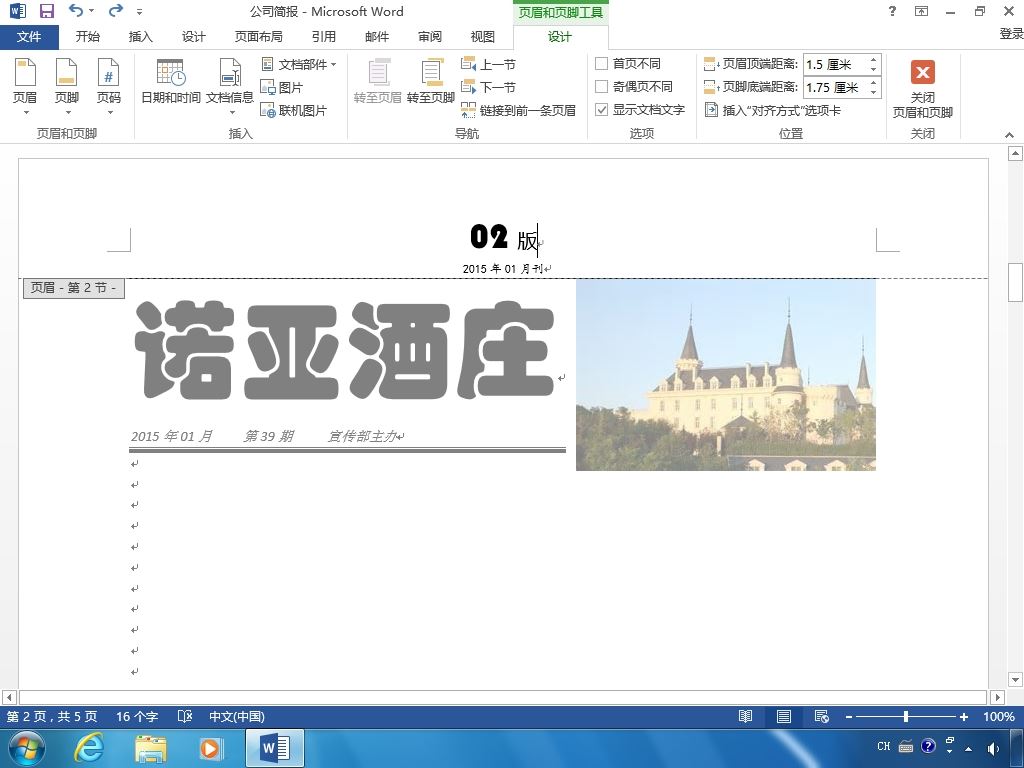The width and height of the screenshot is (1024, 768).
Task: Click the header text 02 版
Action: (504, 238)
